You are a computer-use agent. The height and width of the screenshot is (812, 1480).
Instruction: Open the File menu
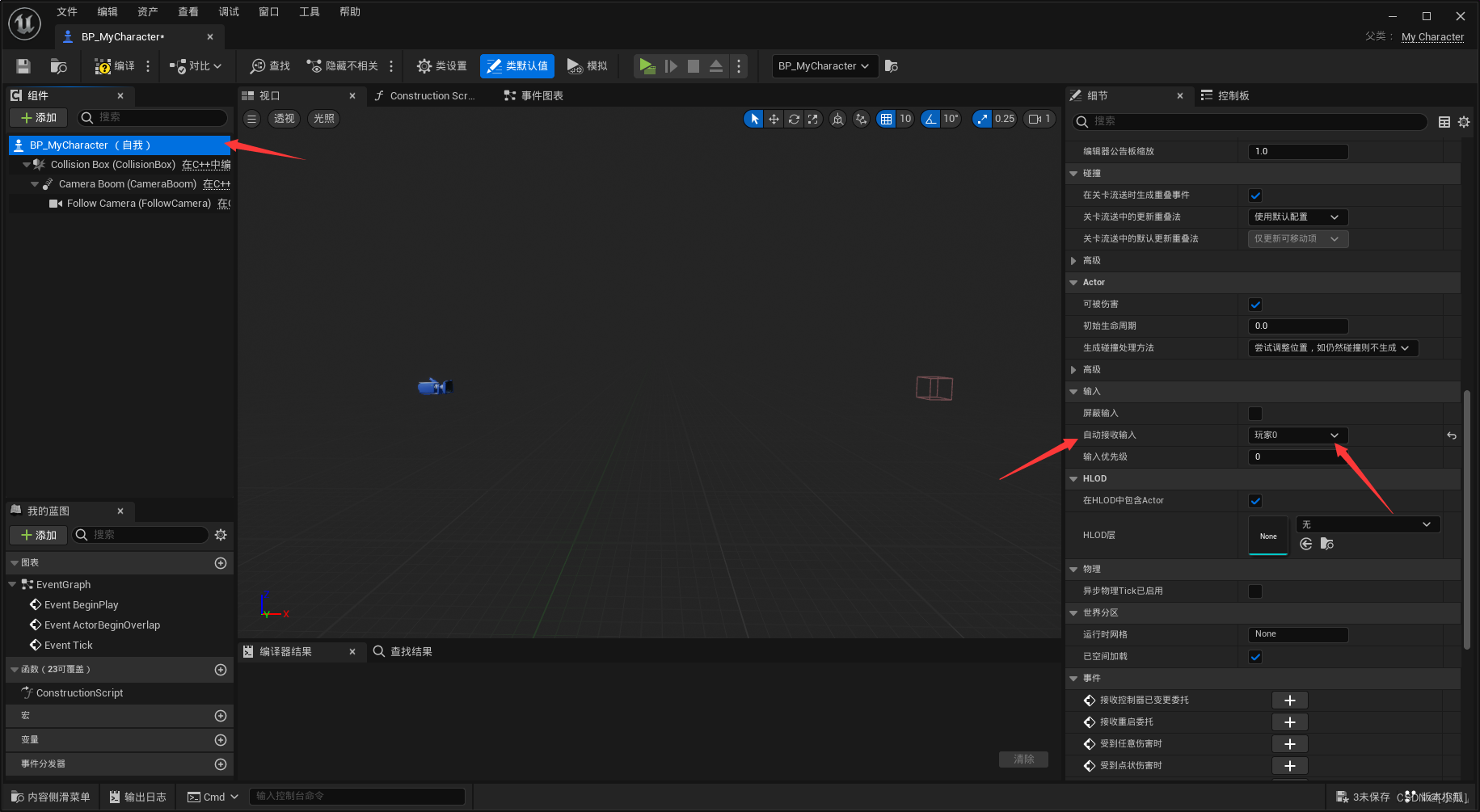tap(67, 12)
